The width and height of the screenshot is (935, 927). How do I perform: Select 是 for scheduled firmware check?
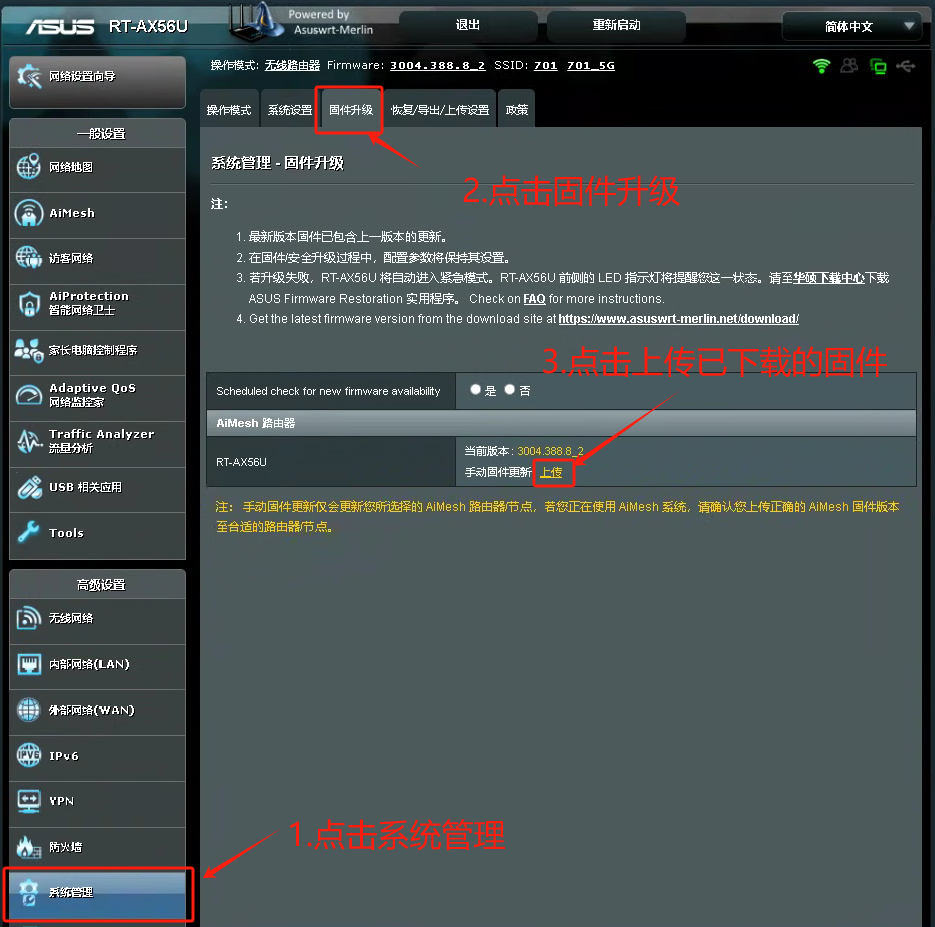[x=475, y=389]
